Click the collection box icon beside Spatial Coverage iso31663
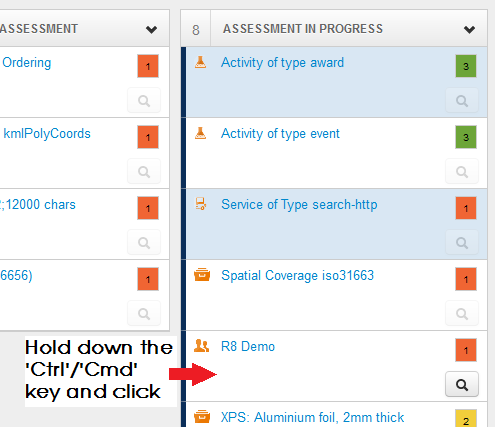Image resolution: width=495 pixels, height=427 pixels. pyautogui.click(x=202, y=275)
